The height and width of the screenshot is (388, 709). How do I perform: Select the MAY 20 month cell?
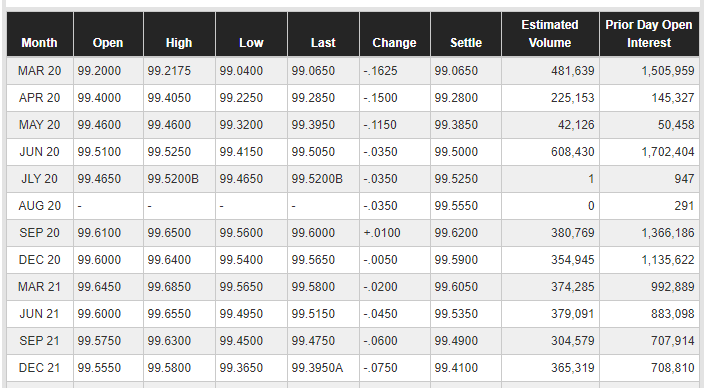[x=40, y=125]
